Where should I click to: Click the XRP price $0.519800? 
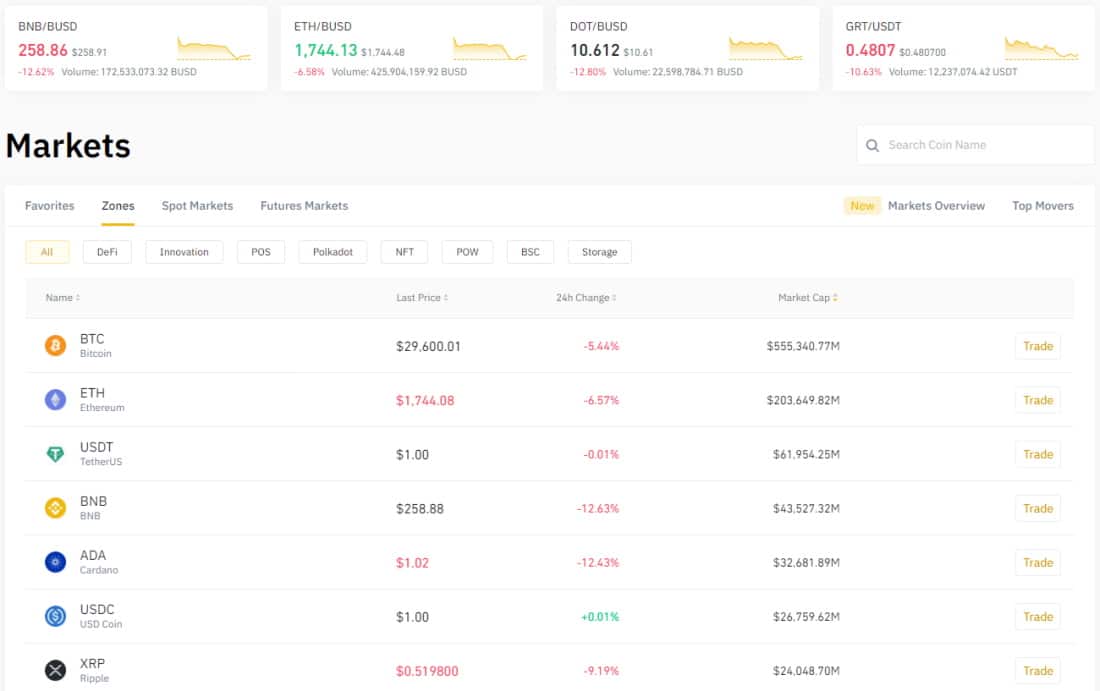[427, 671]
